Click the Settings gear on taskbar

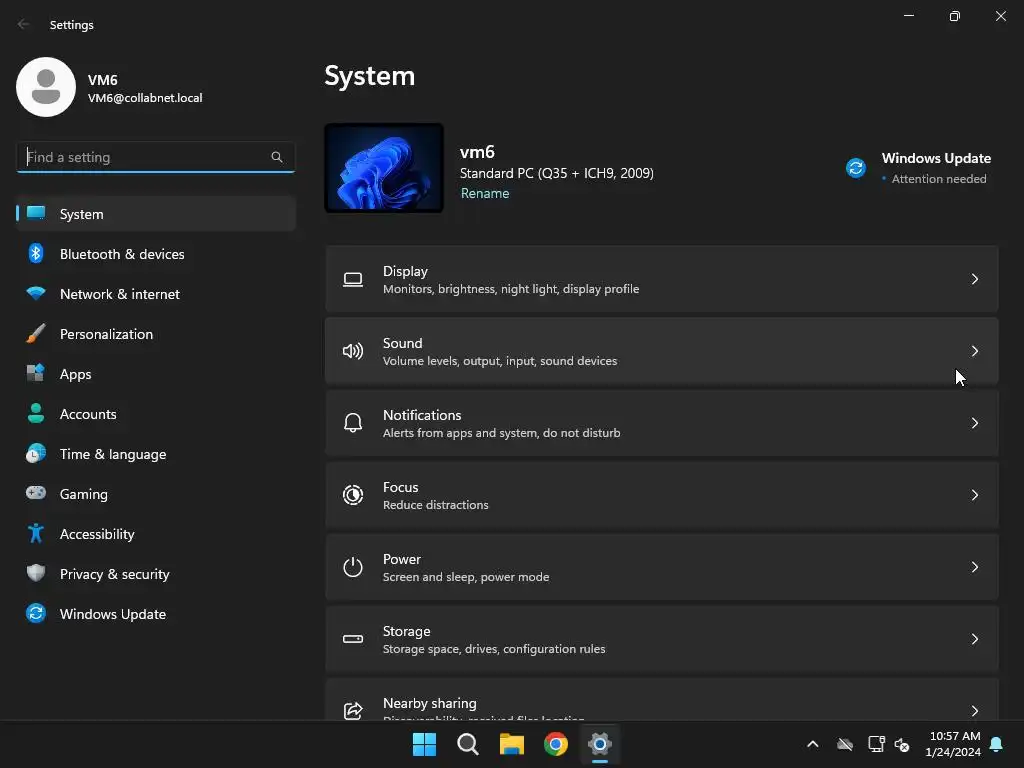pos(600,744)
